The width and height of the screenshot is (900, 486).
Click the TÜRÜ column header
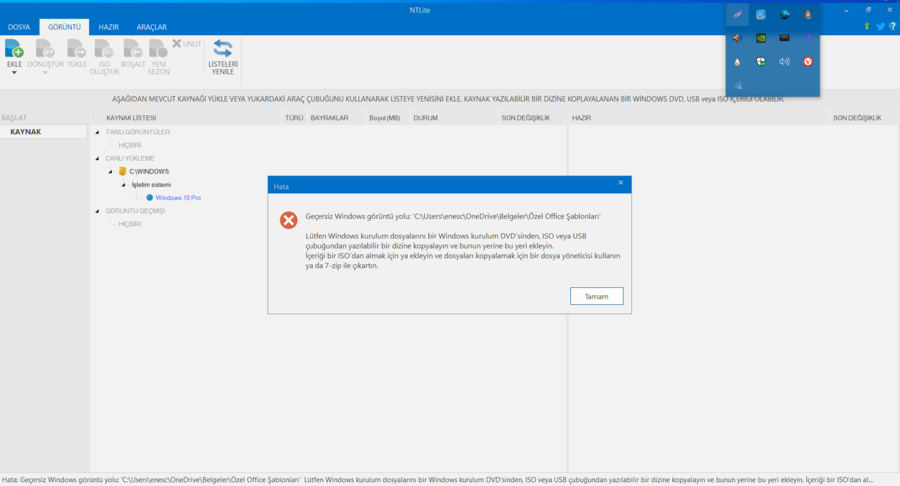click(x=294, y=118)
